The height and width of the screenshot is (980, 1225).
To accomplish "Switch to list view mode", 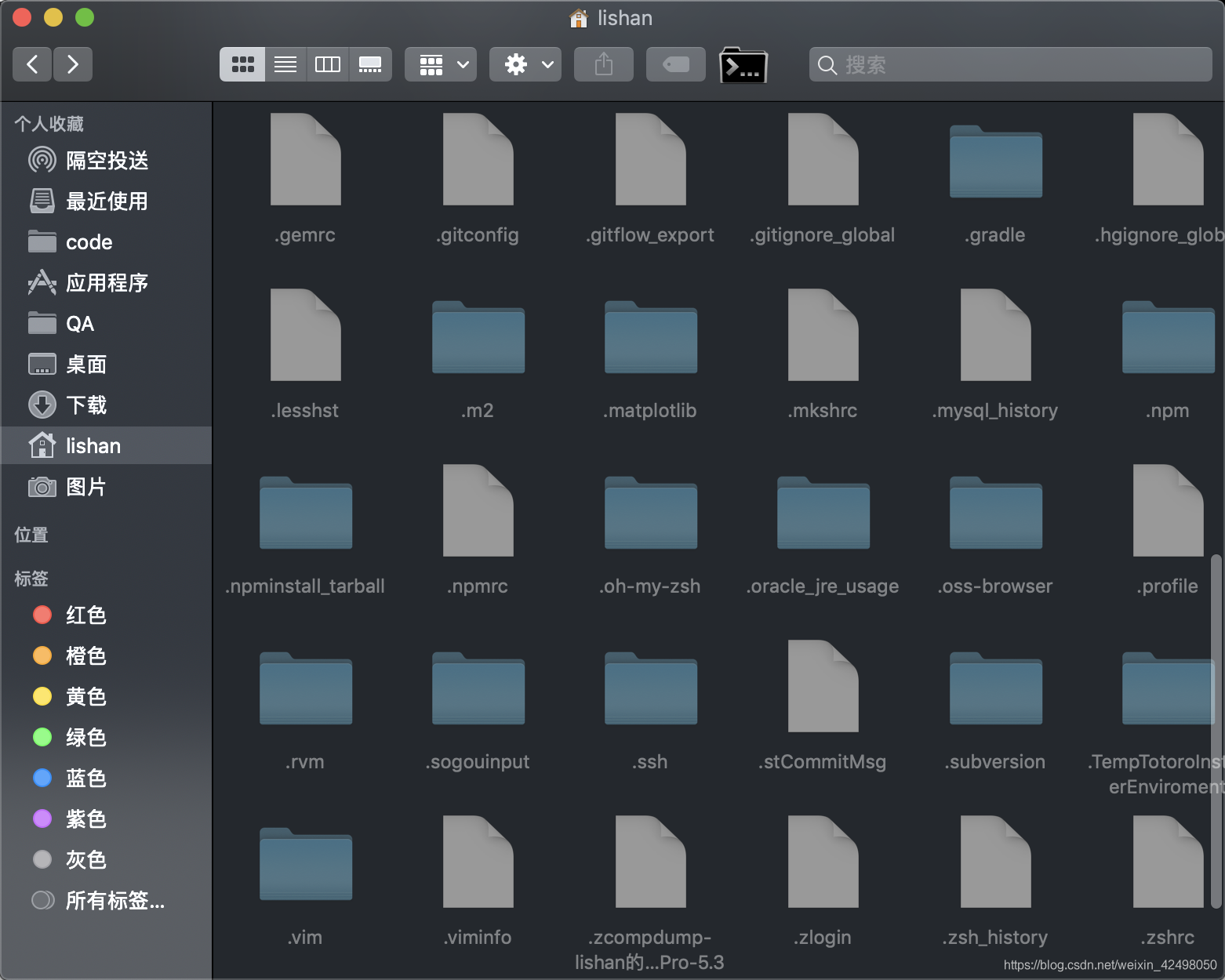I will (x=285, y=64).
